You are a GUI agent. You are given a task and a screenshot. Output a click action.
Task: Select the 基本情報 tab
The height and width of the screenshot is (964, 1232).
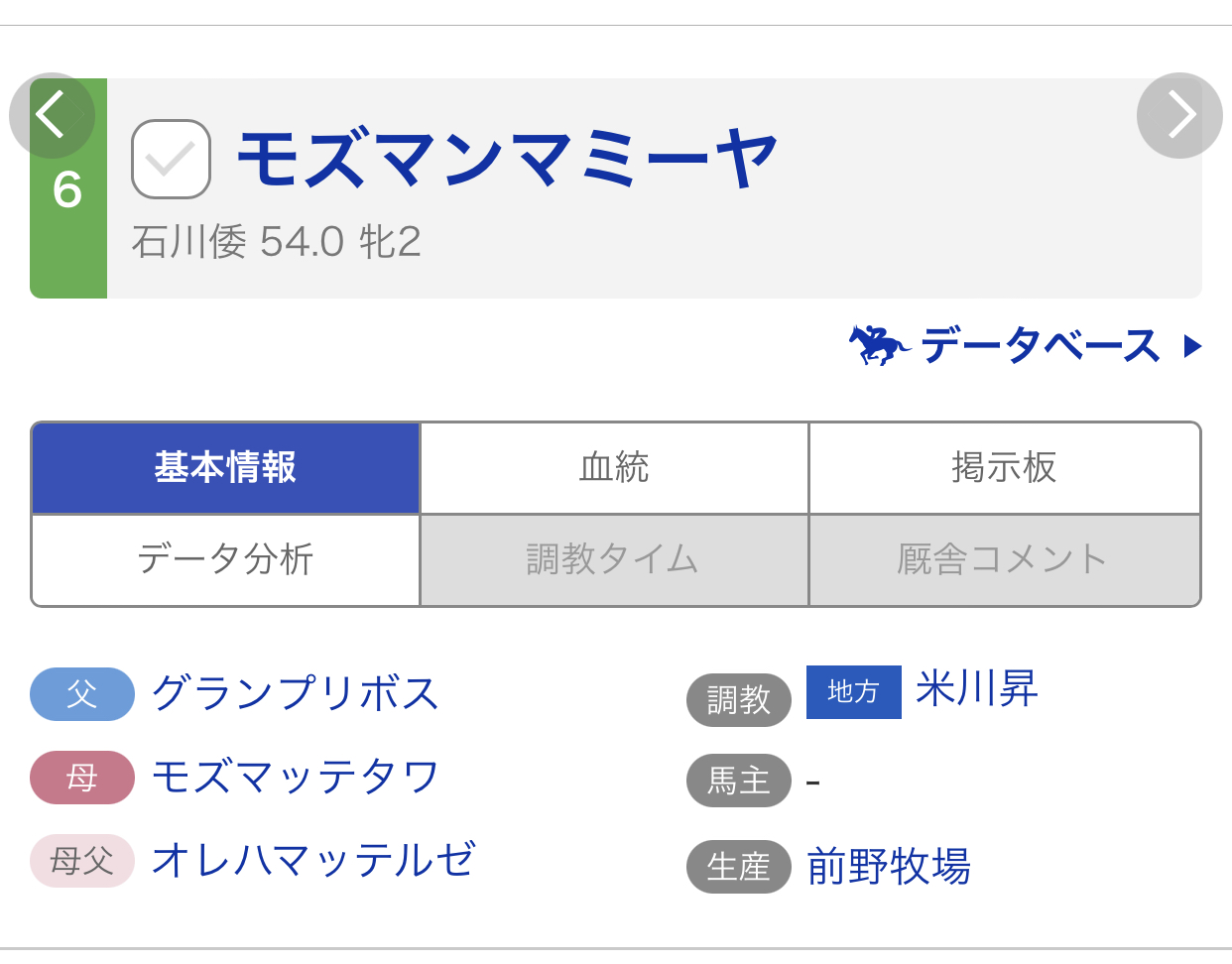(x=226, y=468)
